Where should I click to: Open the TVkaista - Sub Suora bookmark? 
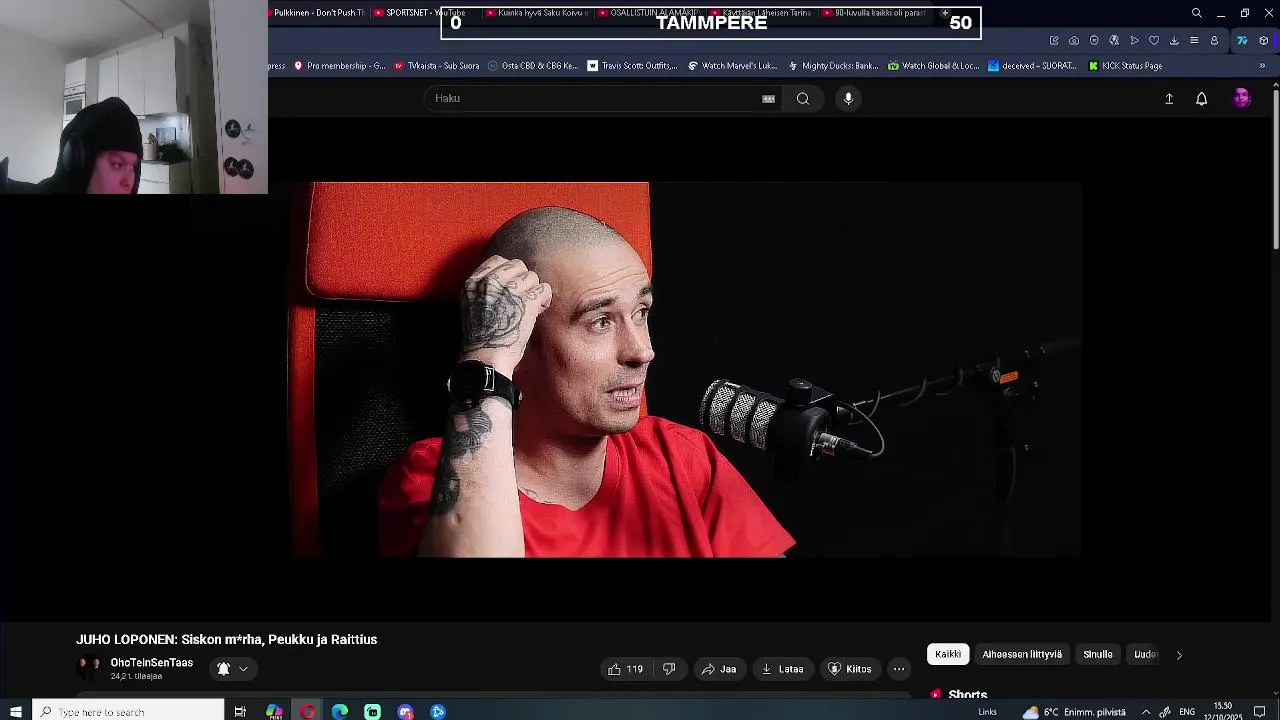pos(437,66)
